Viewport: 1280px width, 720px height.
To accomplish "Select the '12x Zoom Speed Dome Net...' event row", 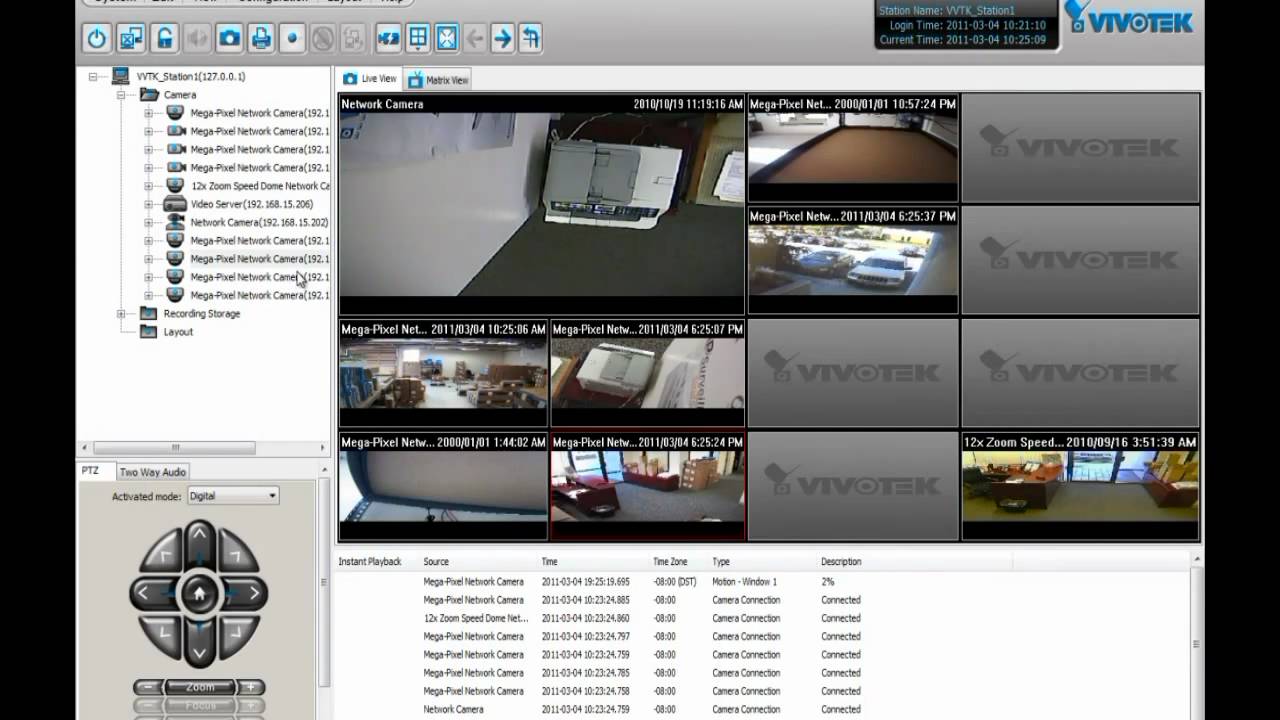I will tap(762, 618).
